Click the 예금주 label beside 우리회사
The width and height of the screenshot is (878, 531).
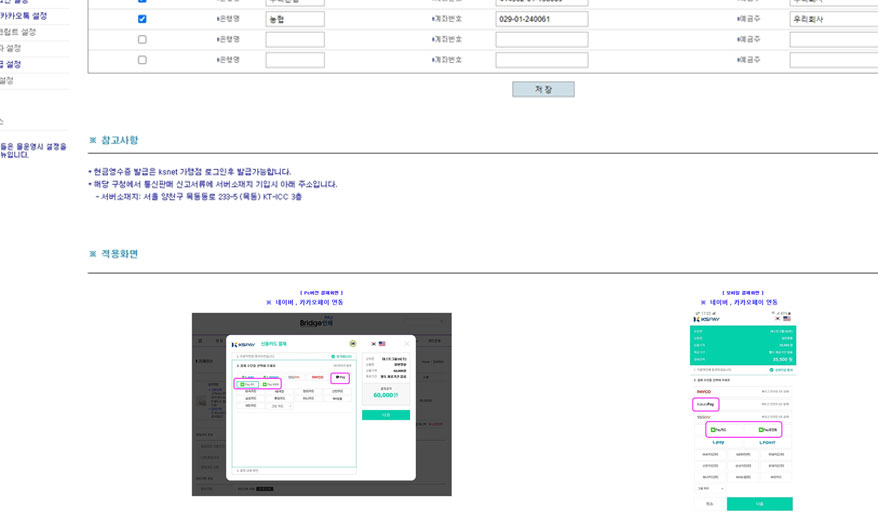tap(749, 19)
